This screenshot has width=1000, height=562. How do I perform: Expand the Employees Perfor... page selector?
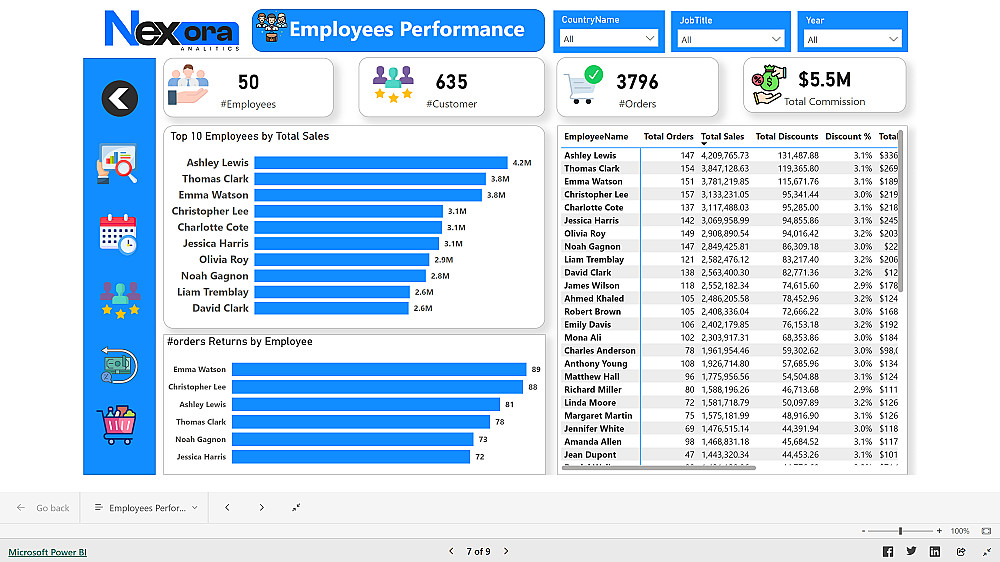coord(146,508)
